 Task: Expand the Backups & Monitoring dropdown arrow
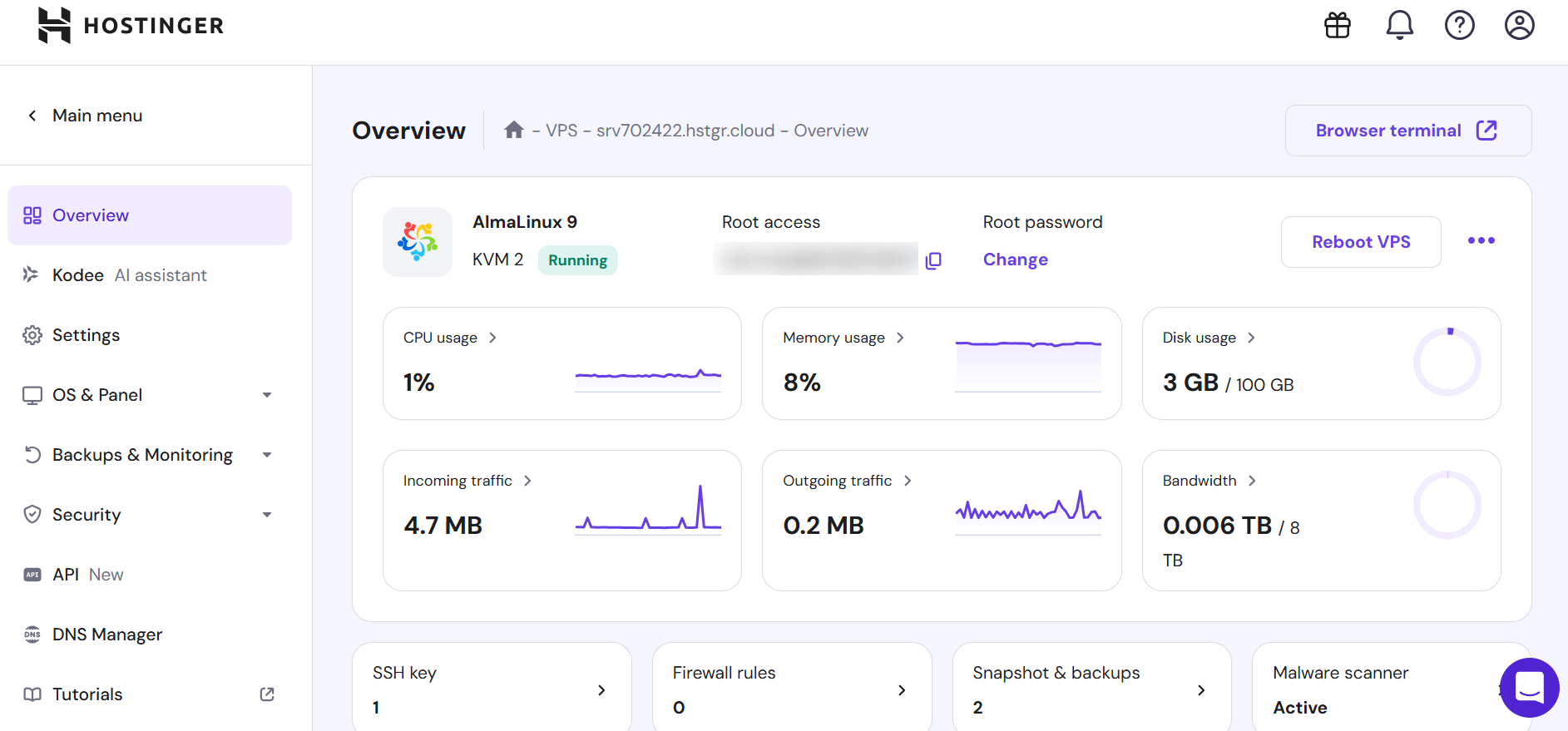[267, 455]
